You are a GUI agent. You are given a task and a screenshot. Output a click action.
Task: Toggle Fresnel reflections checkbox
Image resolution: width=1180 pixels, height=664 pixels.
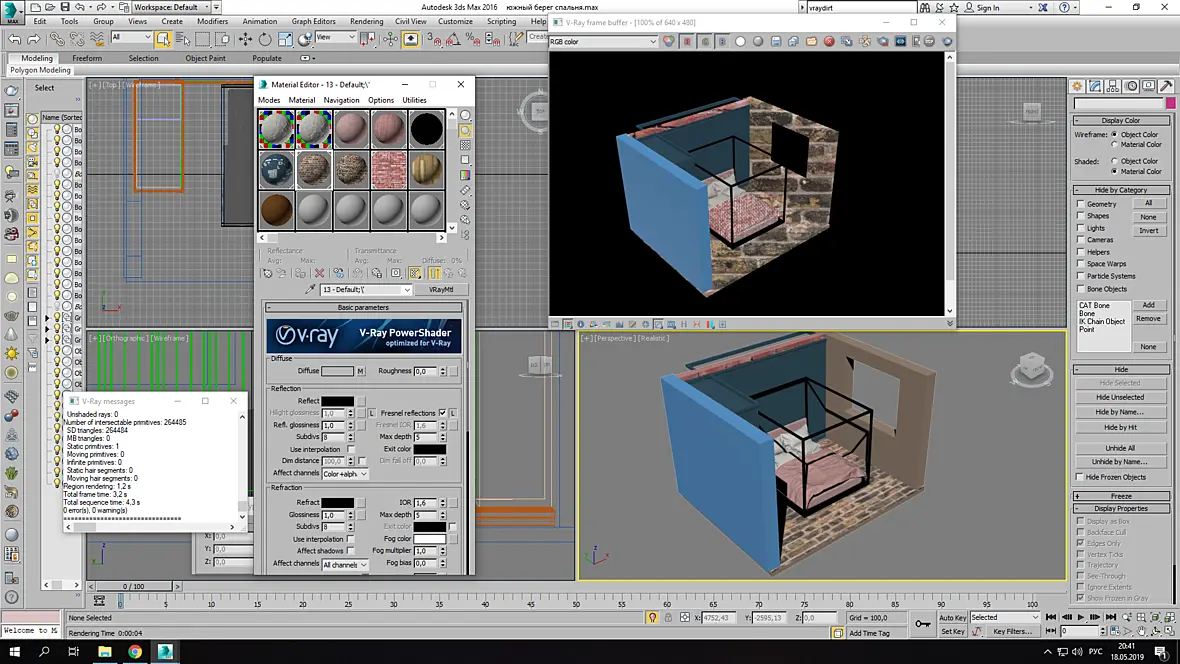pyautogui.click(x=442, y=413)
